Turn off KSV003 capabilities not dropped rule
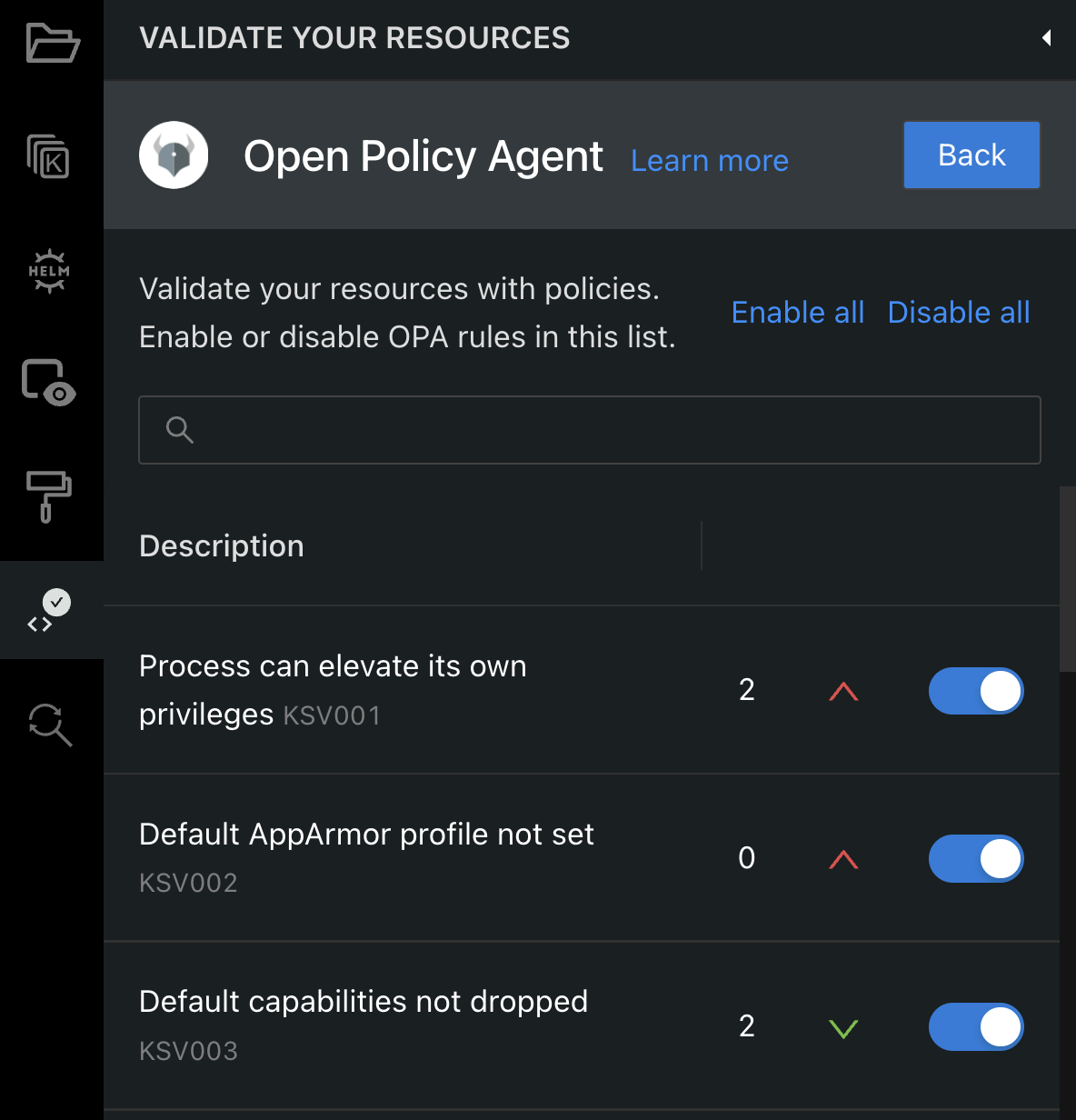 pyautogui.click(x=976, y=1027)
